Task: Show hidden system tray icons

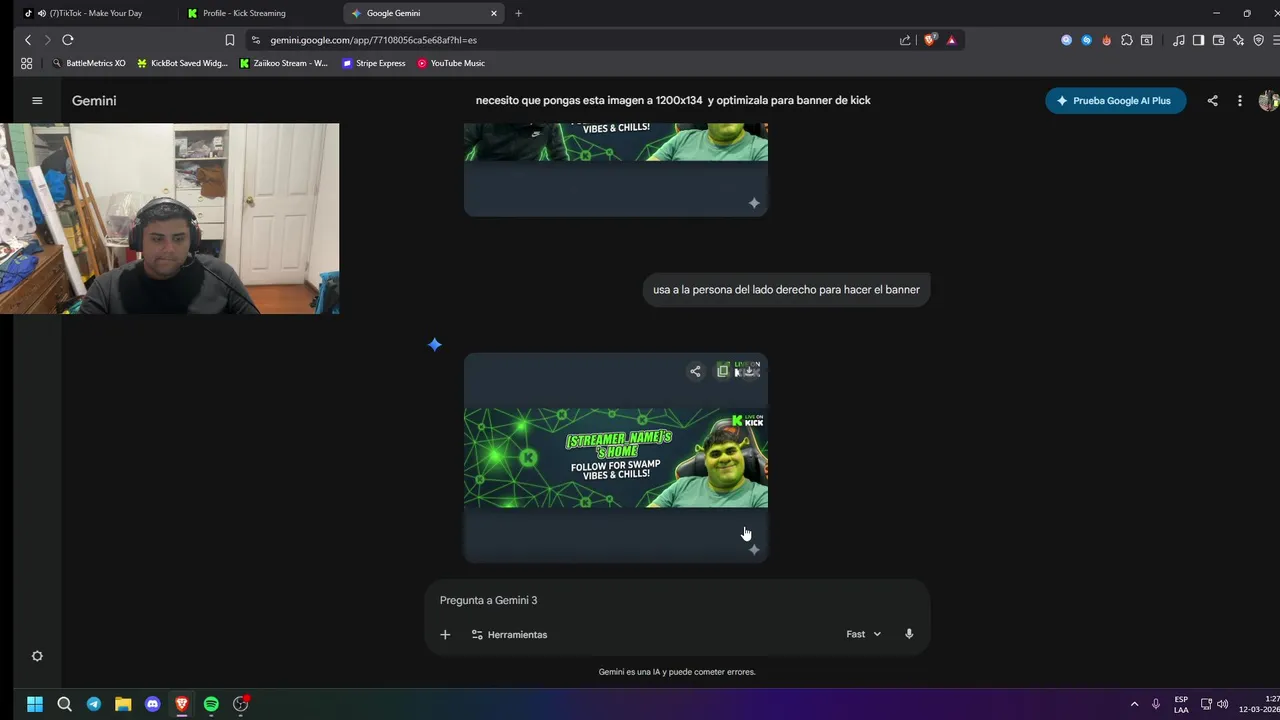Action: point(1134,704)
